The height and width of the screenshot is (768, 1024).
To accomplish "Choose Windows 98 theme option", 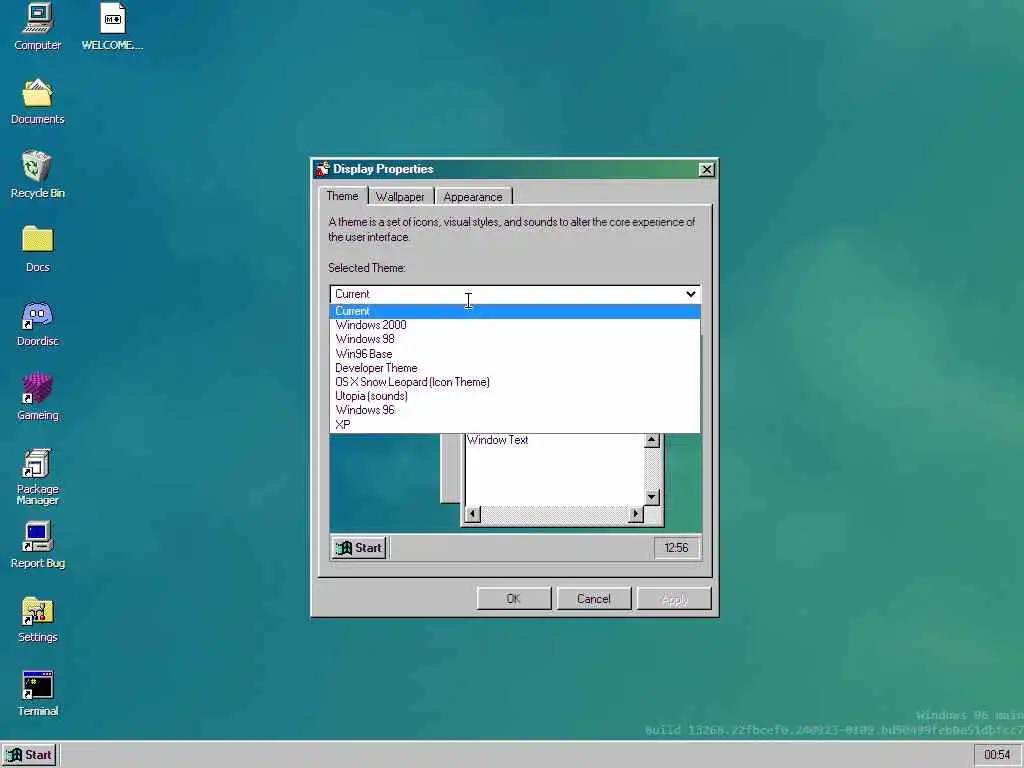I will [x=515, y=339].
